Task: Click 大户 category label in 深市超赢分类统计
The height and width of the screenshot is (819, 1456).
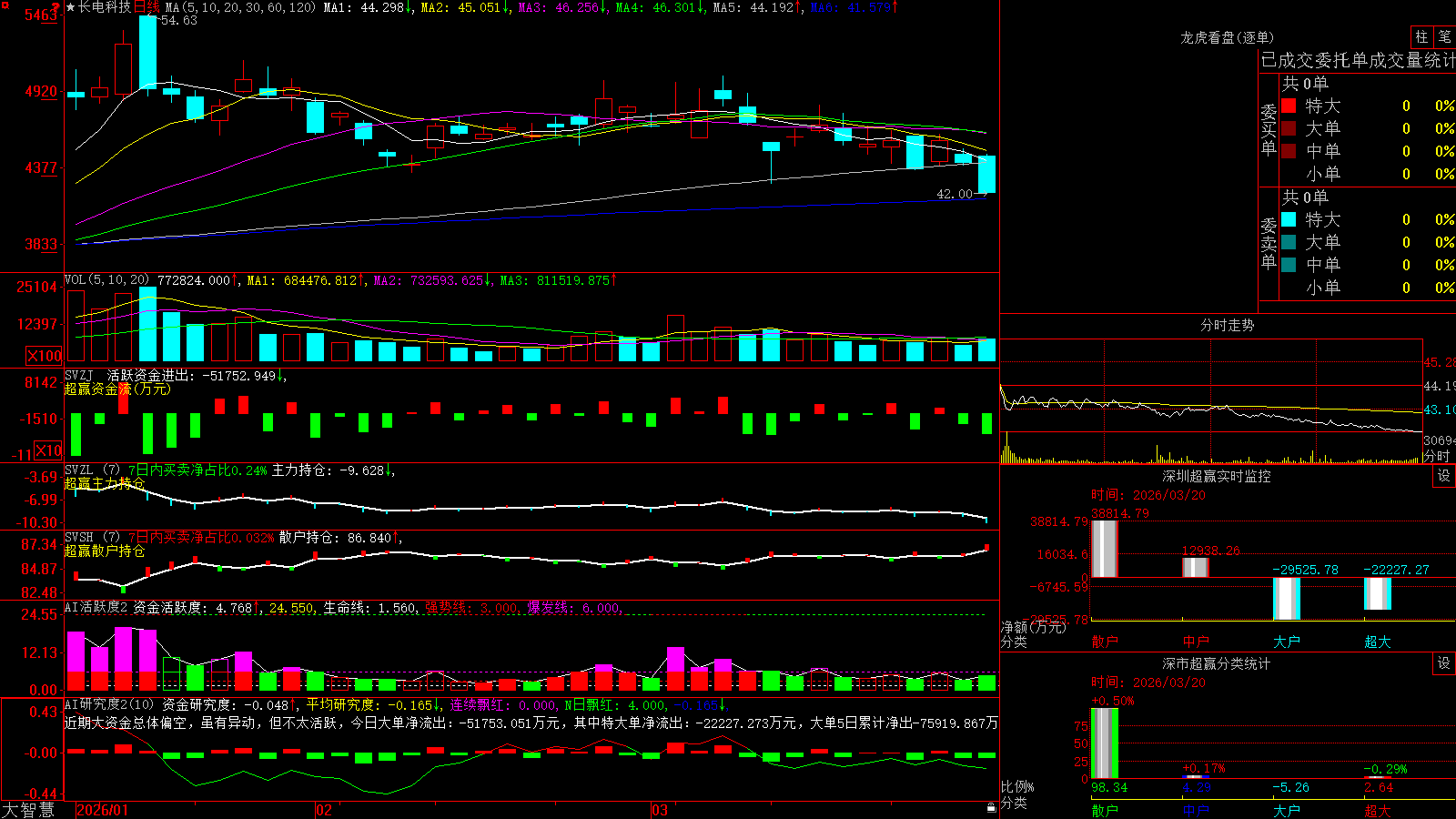Action: (x=1286, y=810)
